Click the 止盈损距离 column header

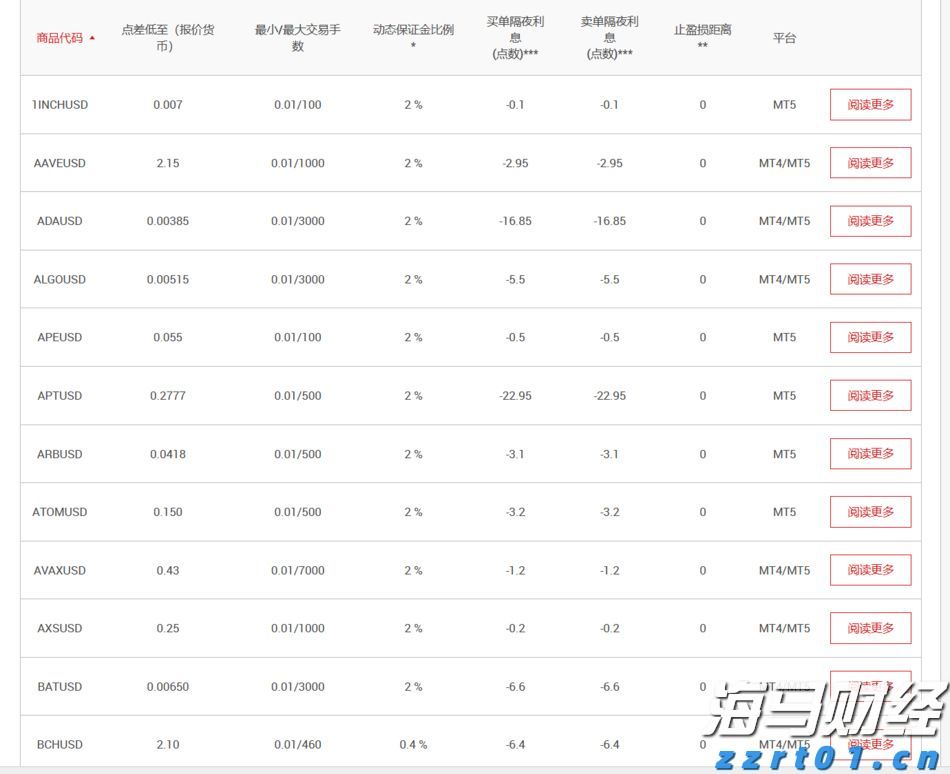pyautogui.click(x=702, y=36)
